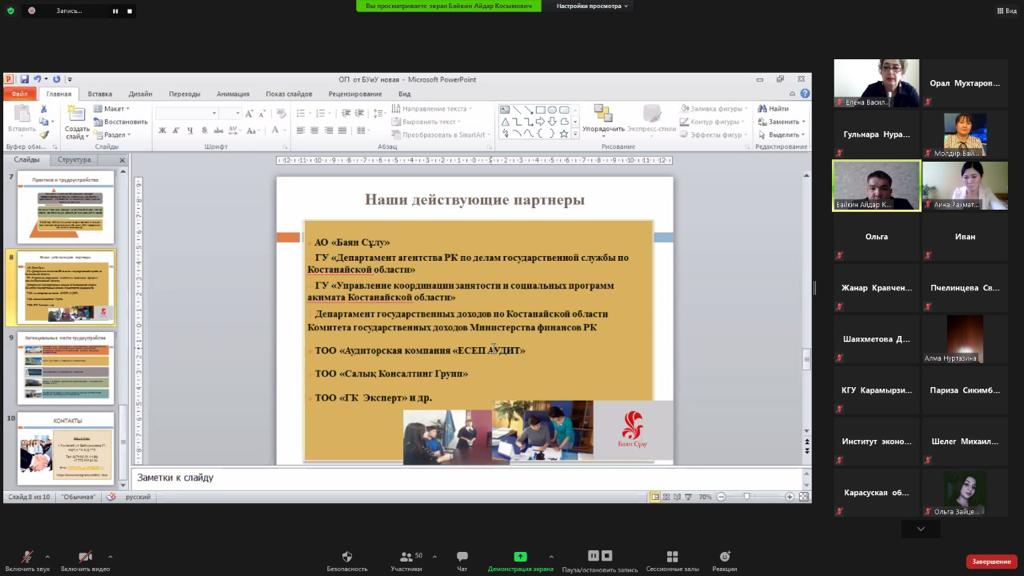This screenshot has width=1024, height=576.
Task: Expand Настройки просмотра view options dropdown
Action: (x=592, y=6)
